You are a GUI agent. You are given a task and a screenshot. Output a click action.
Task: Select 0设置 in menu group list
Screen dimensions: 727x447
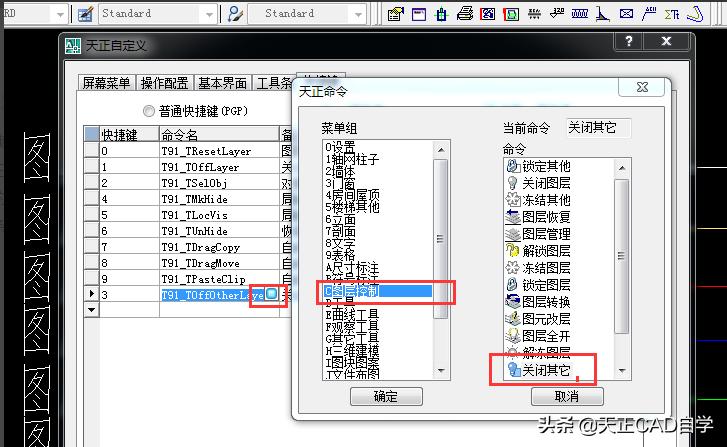point(340,147)
